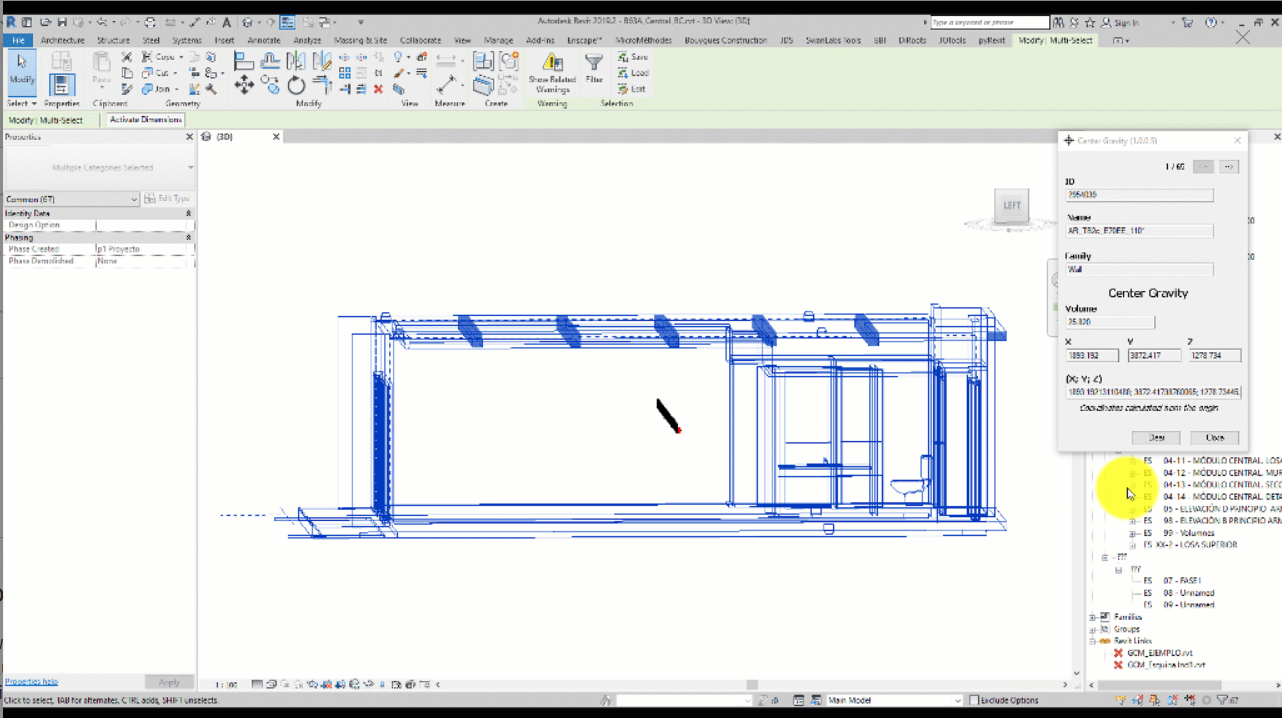Open the File menu
The height and width of the screenshot is (718, 1282).
[x=17, y=40]
